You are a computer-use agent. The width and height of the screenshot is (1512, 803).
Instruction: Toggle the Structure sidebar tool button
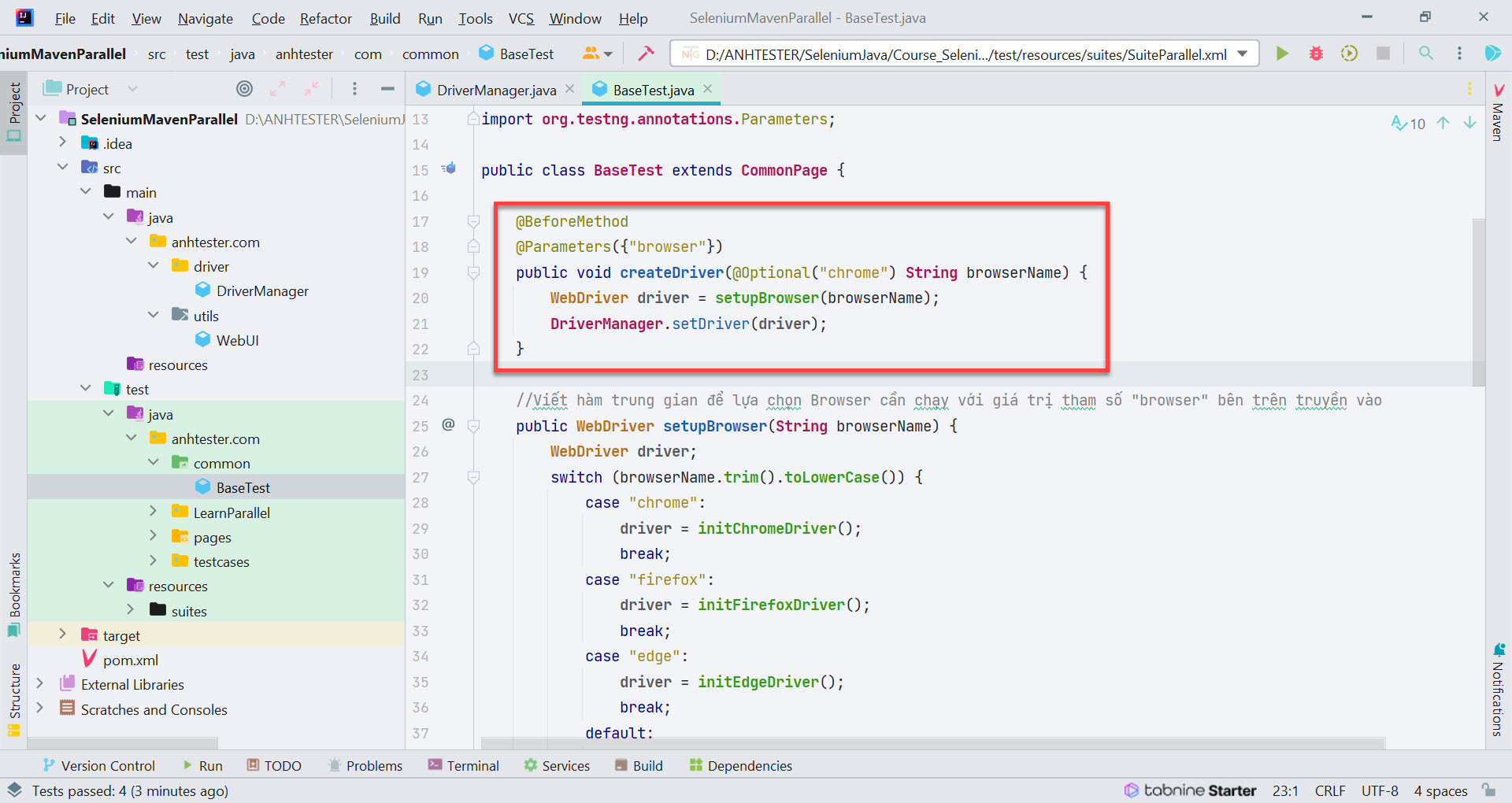[x=14, y=700]
